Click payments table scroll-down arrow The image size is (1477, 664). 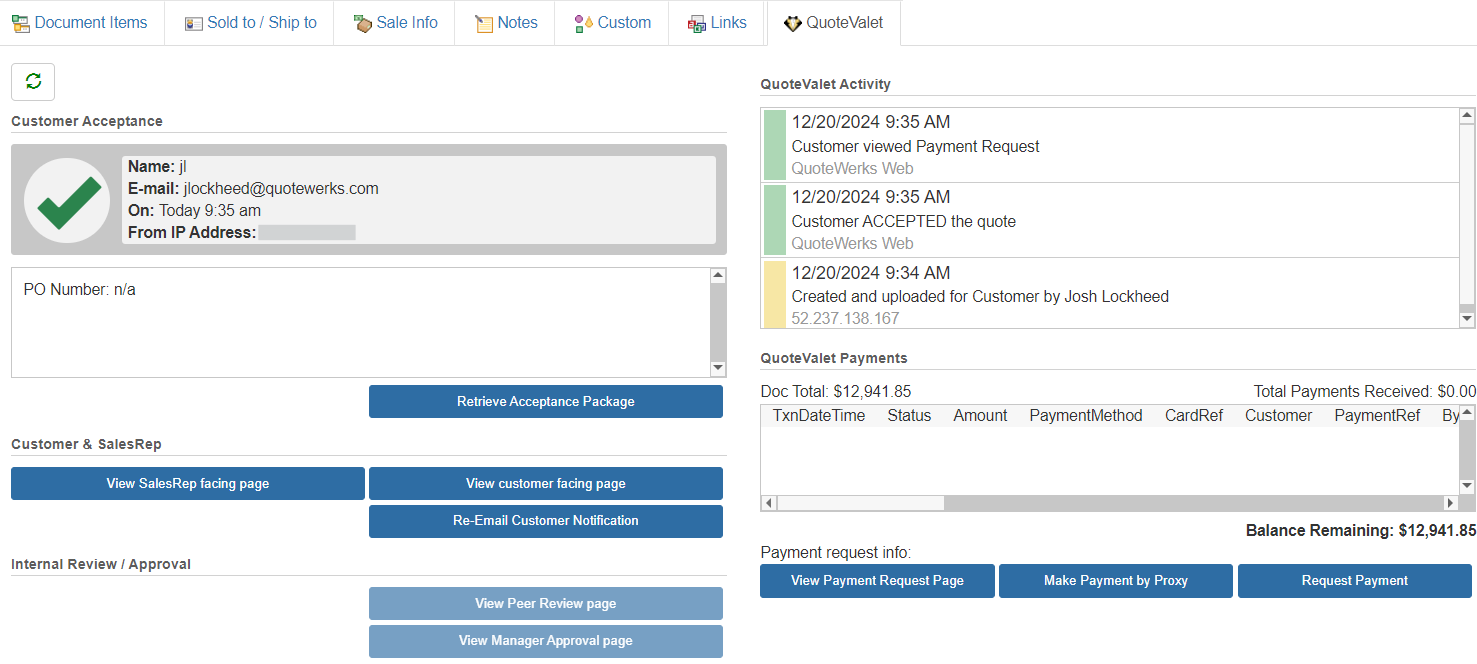(x=1467, y=486)
